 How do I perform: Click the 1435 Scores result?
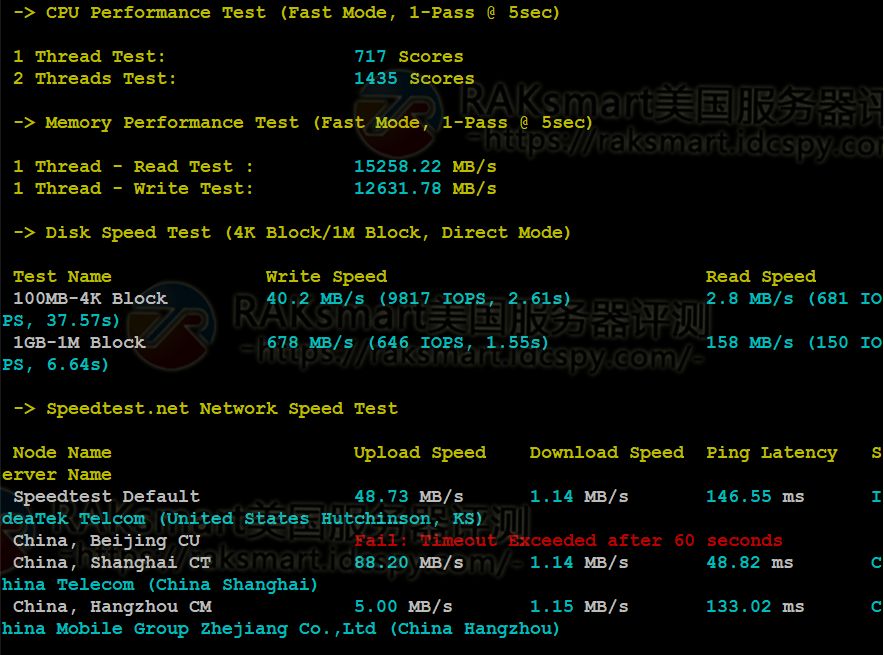pos(414,78)
